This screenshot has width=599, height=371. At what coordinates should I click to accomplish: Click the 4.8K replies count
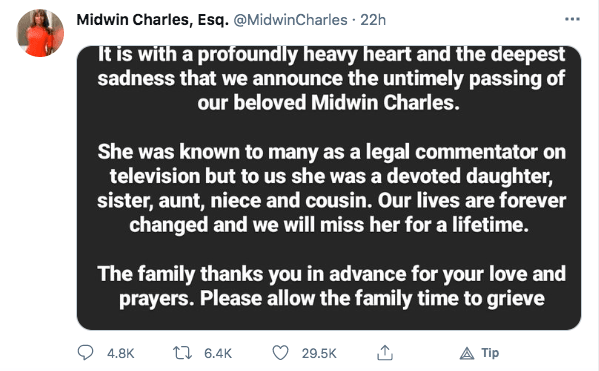pos(121,353)
